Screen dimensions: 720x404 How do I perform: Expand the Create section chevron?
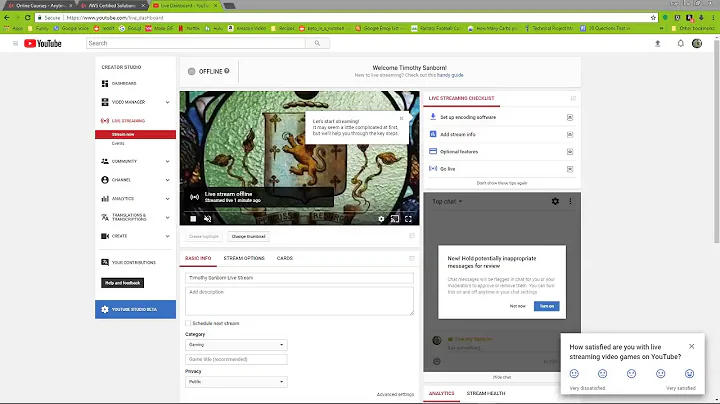(168, 236)
